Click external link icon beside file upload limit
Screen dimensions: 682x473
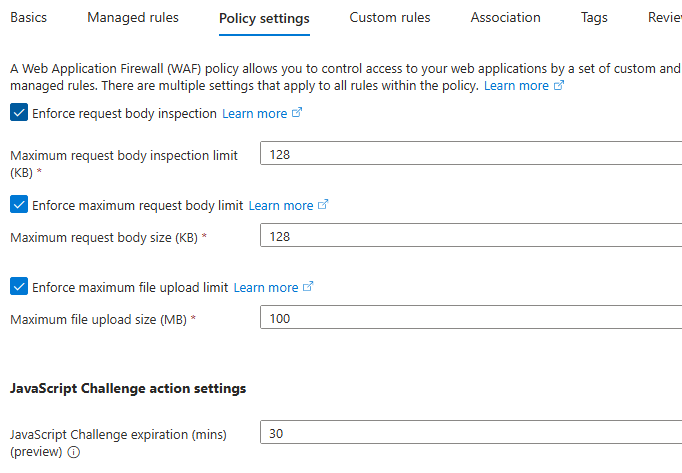pyautogui.click(x=308, y=287)
